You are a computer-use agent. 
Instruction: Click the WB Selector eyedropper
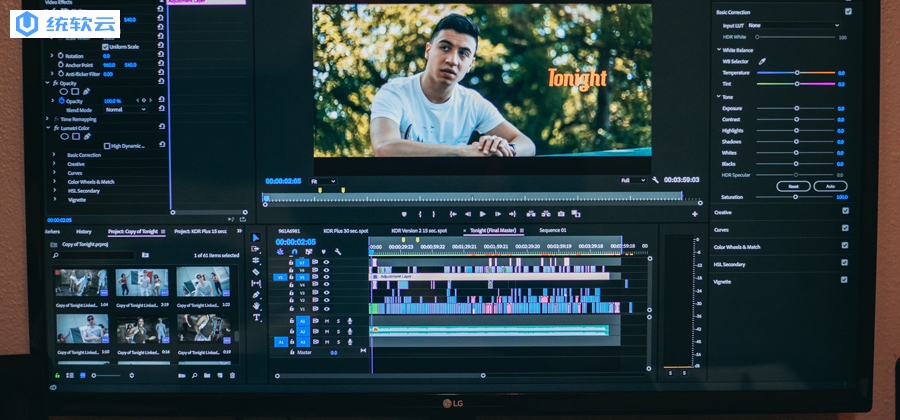click(x=762, y=61)
